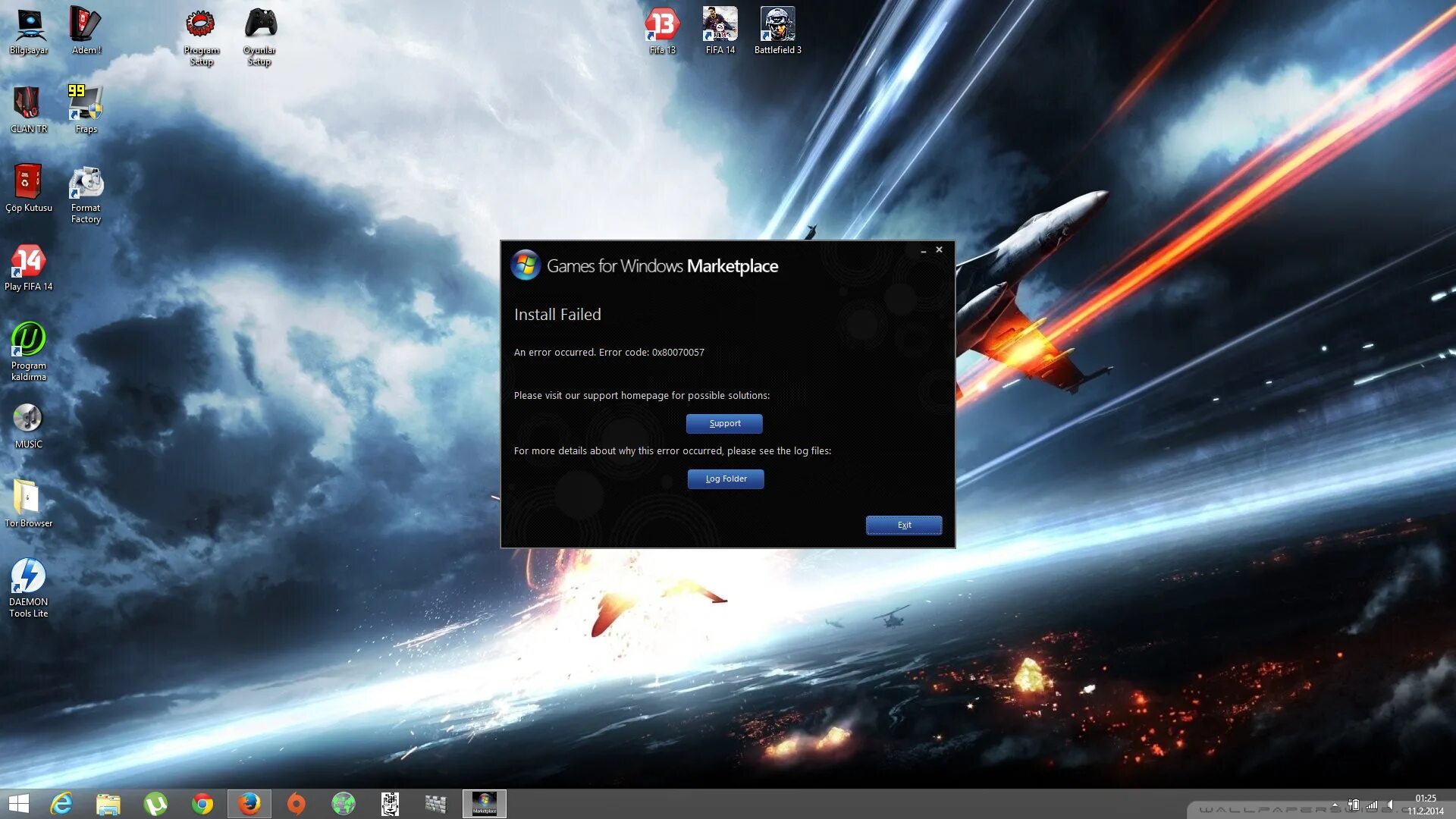Open the Bilgisayar desktop icon
This screenshot has width=1456, height=819.
pos(29,32)
